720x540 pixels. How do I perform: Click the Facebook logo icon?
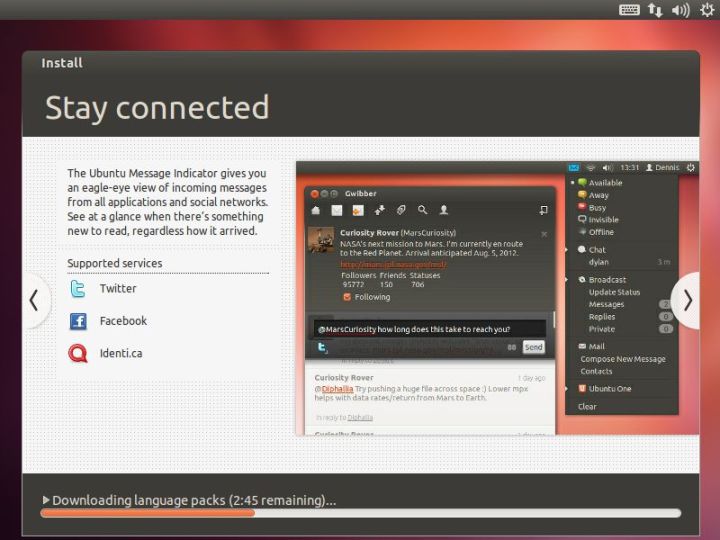point(78,321)
